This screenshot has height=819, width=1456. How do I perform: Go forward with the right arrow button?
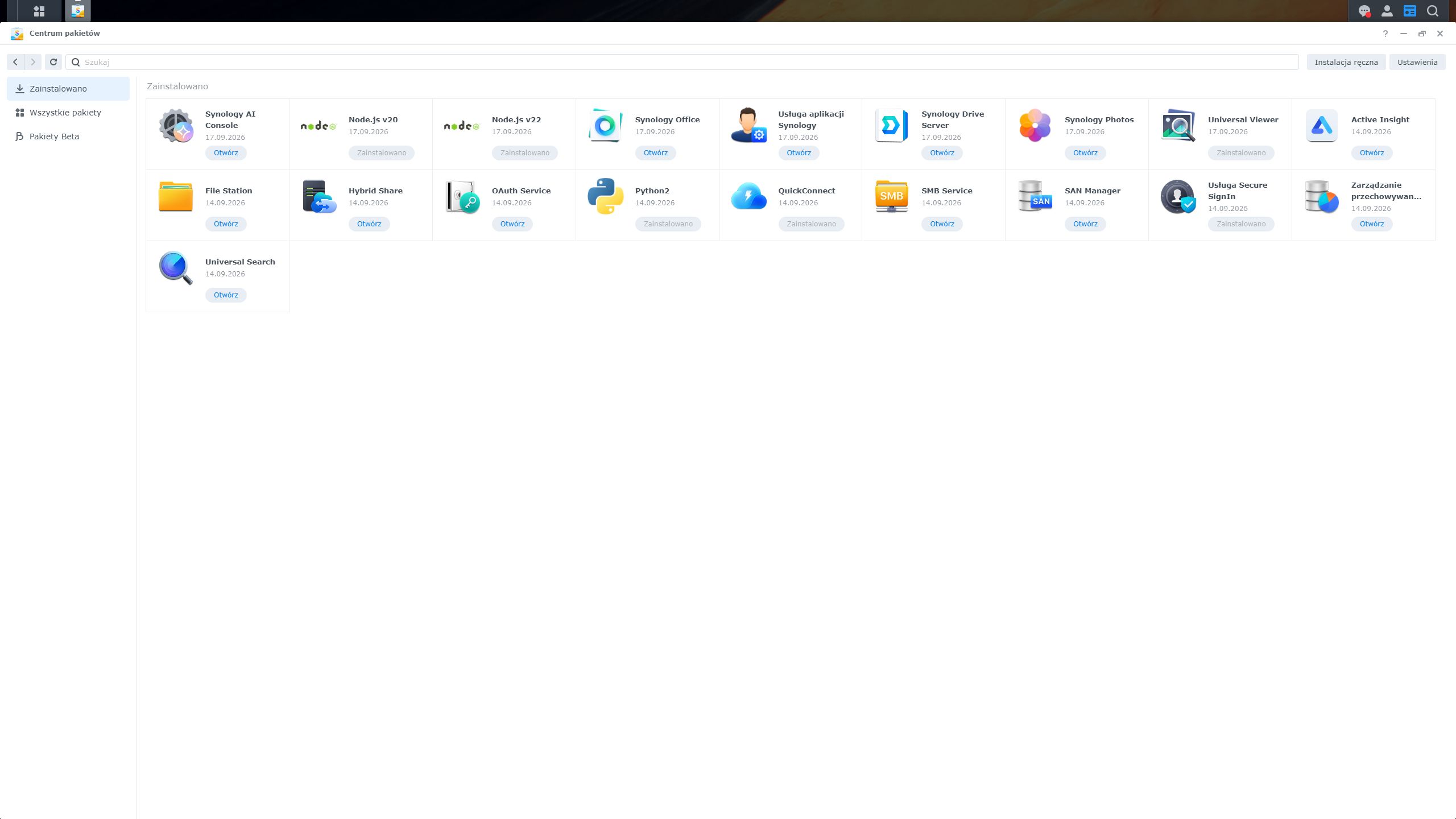[x=33, y=62]
